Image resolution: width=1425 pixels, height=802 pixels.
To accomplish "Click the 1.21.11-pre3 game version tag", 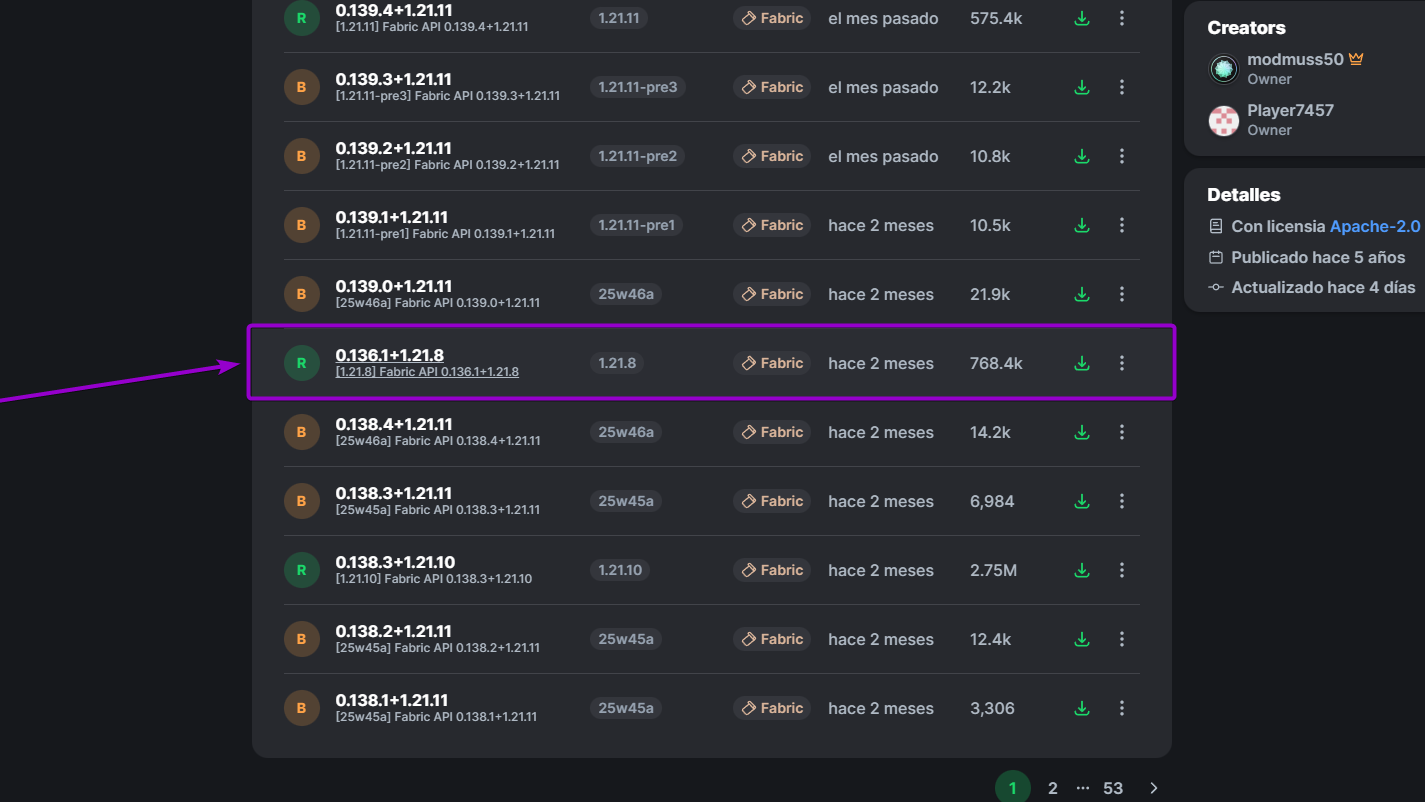I will (x=637, y=87).
